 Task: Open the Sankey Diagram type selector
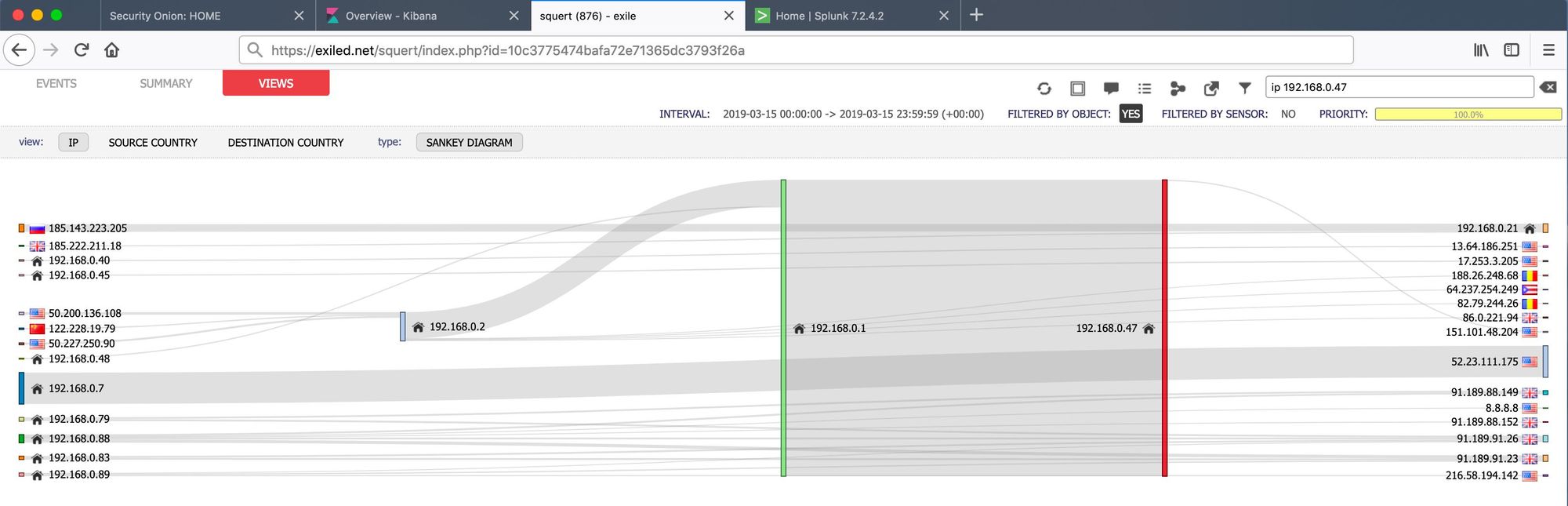pyautogui.click(x=469, y=142)
